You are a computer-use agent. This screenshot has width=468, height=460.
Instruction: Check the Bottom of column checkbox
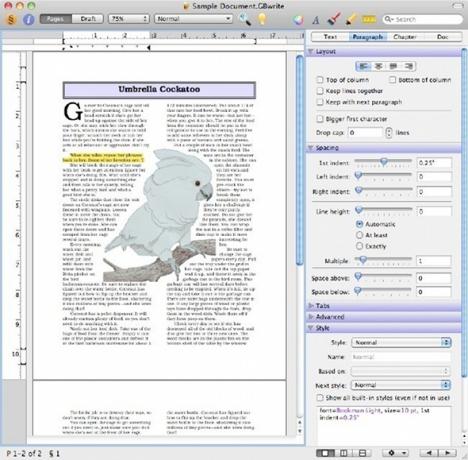[393, 80]
